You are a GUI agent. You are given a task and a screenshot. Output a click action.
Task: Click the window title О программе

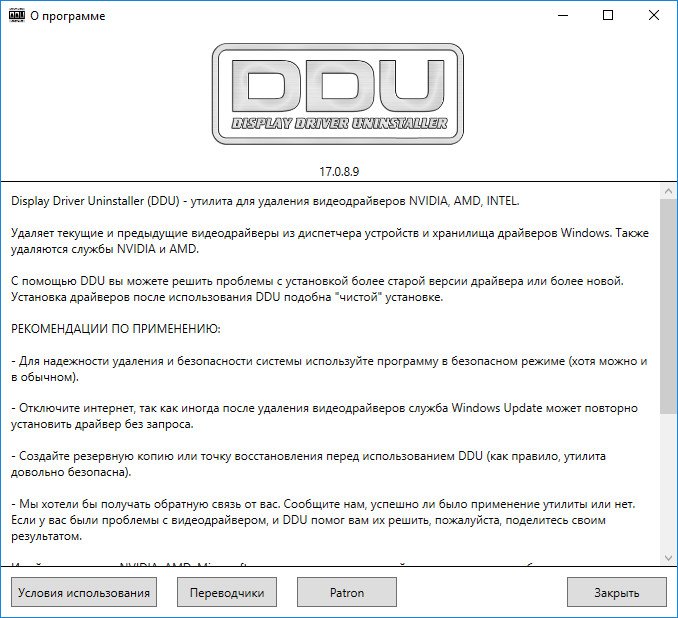(x=68, y=16)
